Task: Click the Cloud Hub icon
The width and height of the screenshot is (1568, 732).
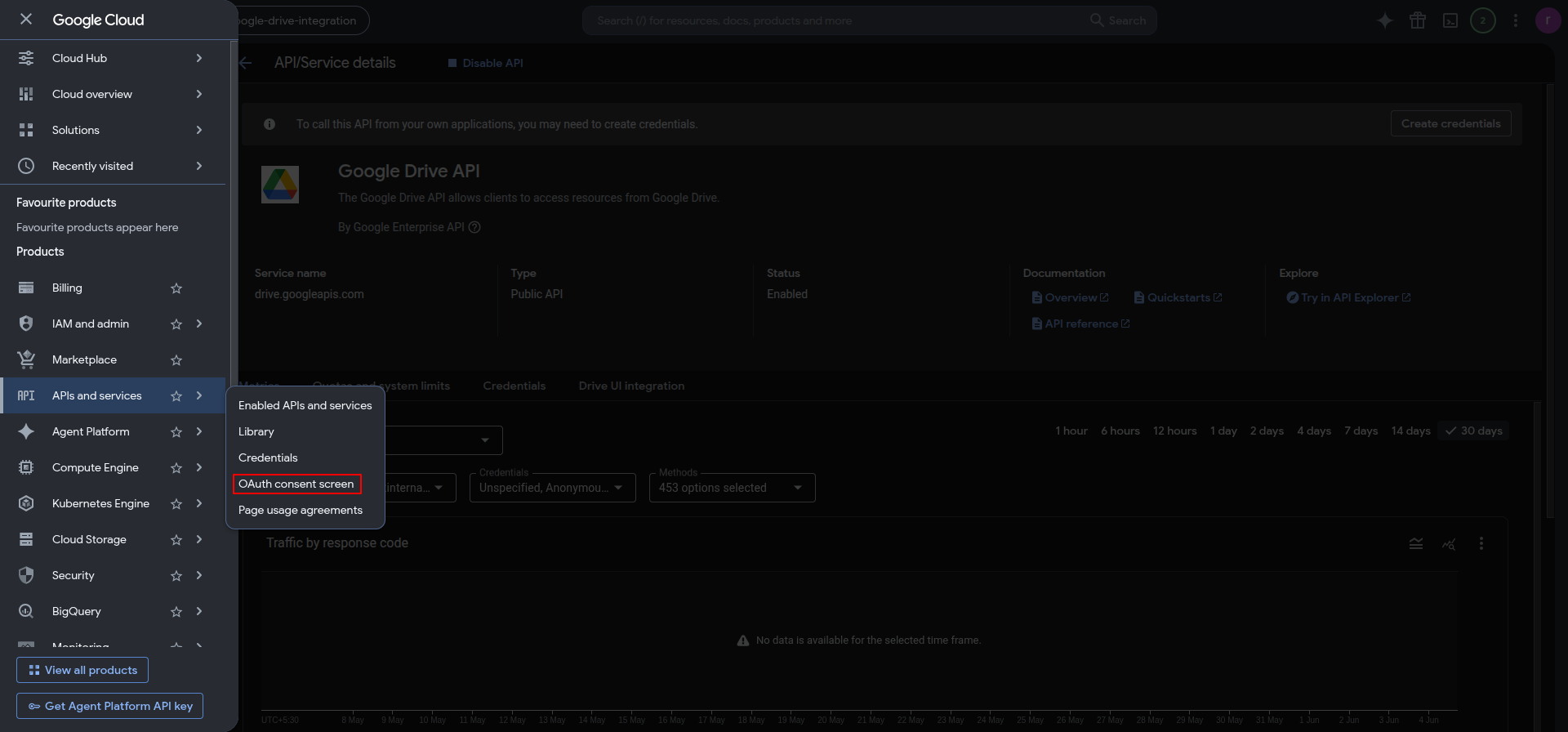Action: (26, 58)
